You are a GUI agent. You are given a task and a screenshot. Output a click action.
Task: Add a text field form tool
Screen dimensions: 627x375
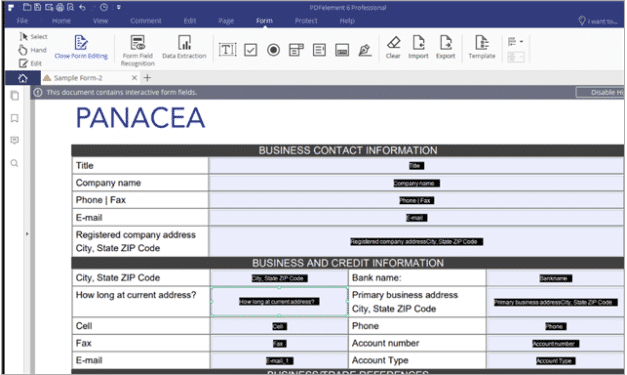point(227,50)
